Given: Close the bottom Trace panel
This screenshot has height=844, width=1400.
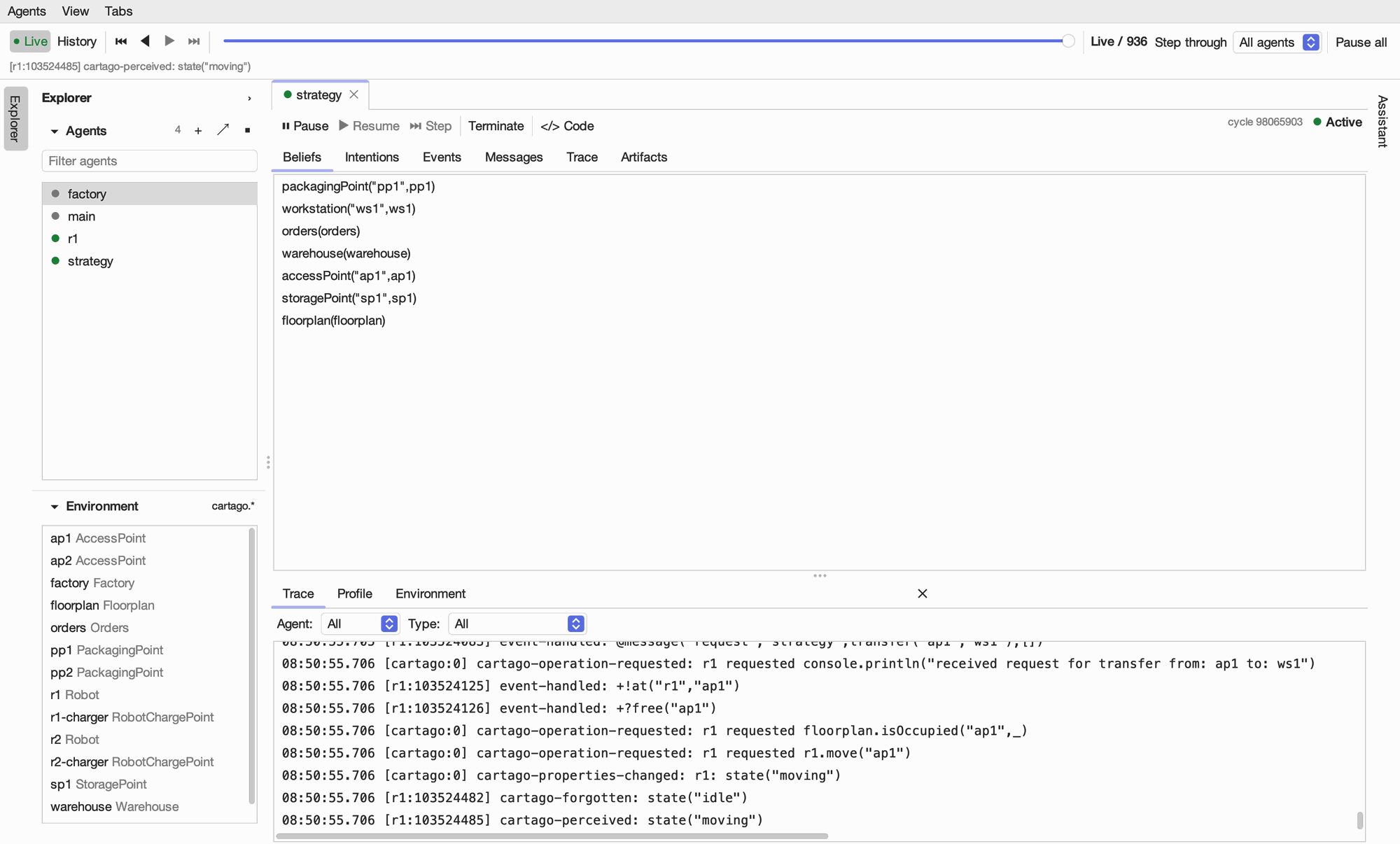Looking at the screenshot, I should pos(923,593).
